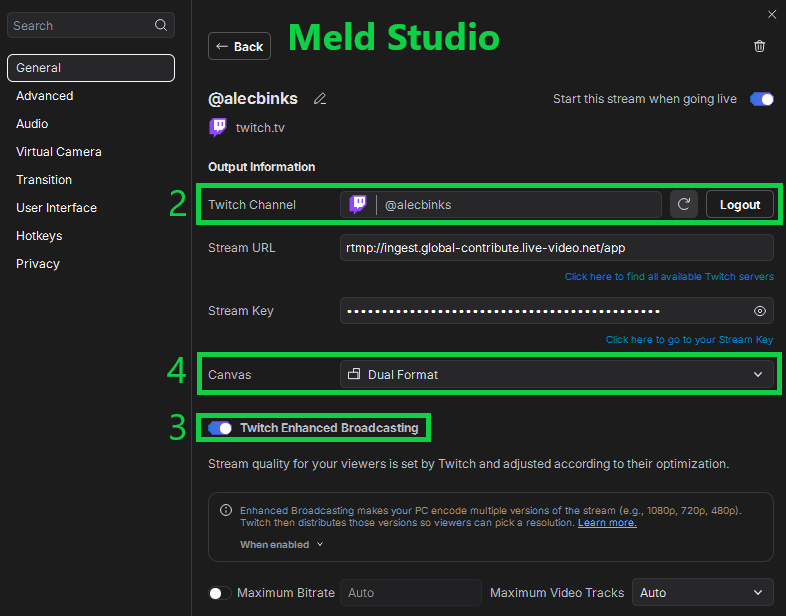
Task: Click the @alecbinks stream title
Action: [253, 99]
